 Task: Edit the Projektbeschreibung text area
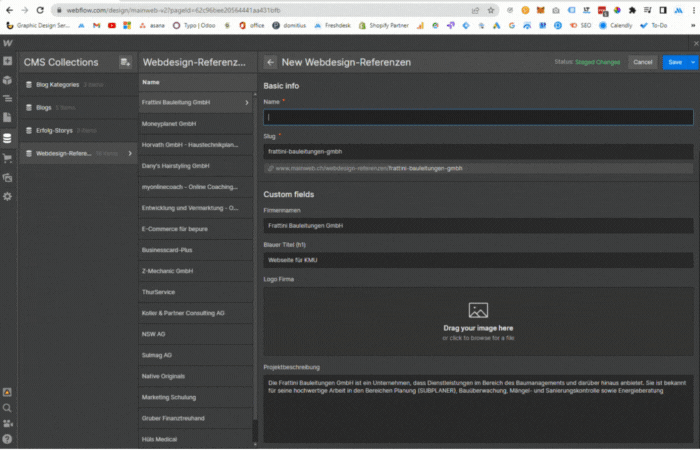click(x=478, y=409)
